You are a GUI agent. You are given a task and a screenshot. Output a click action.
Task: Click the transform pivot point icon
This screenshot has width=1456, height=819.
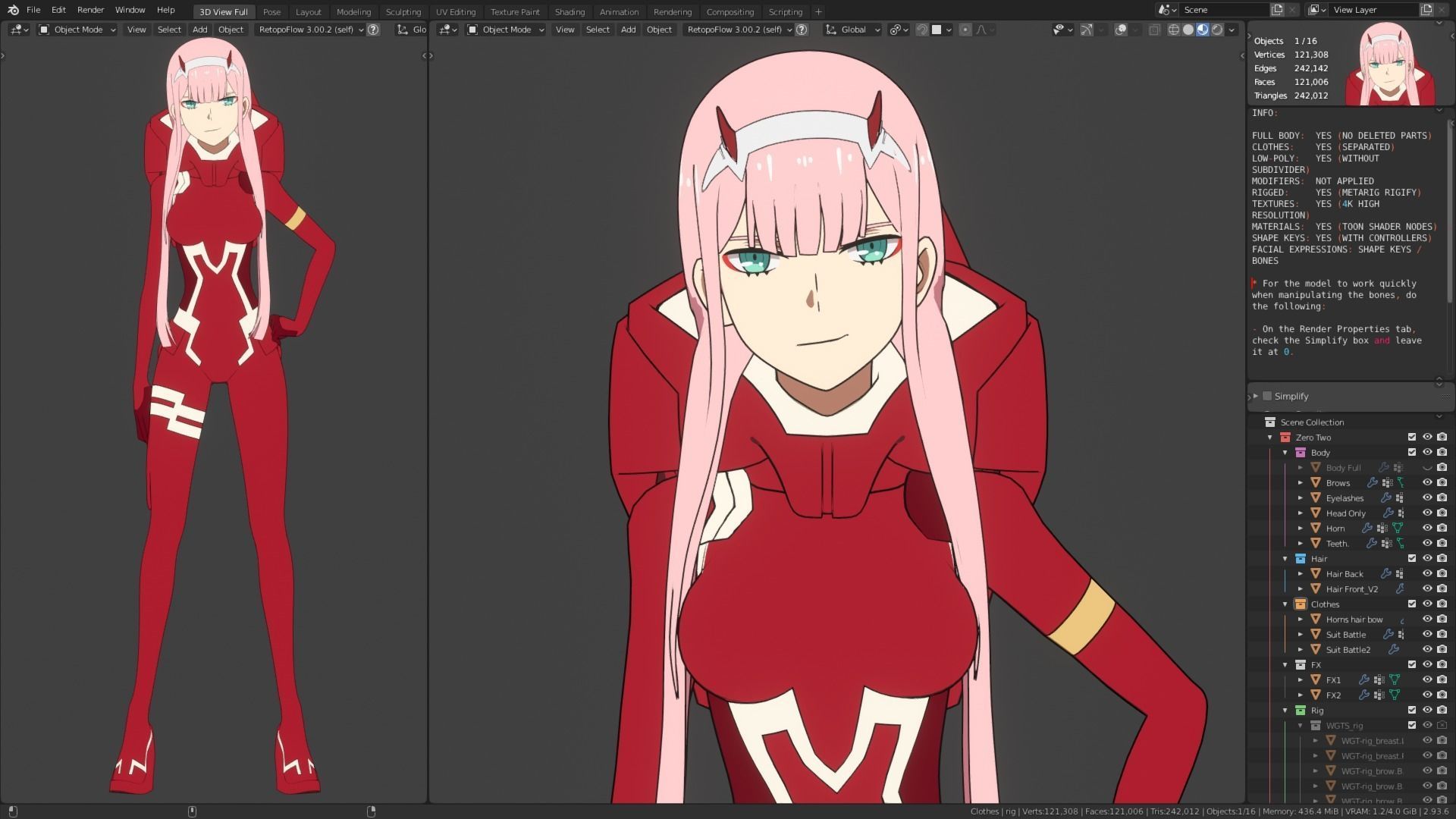coord(899,30)
